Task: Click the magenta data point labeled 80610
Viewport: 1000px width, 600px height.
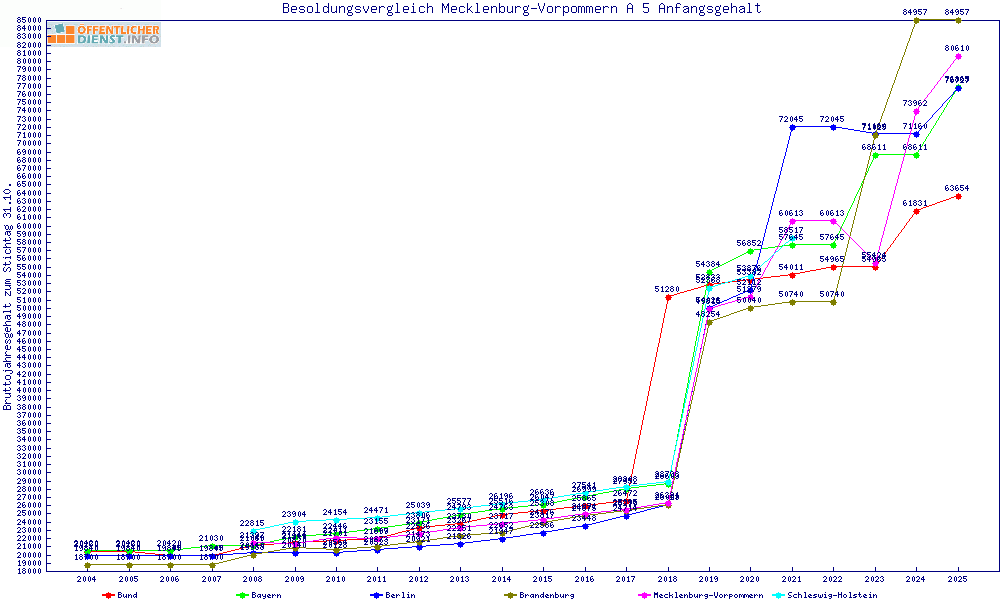Action: (958, 56)
